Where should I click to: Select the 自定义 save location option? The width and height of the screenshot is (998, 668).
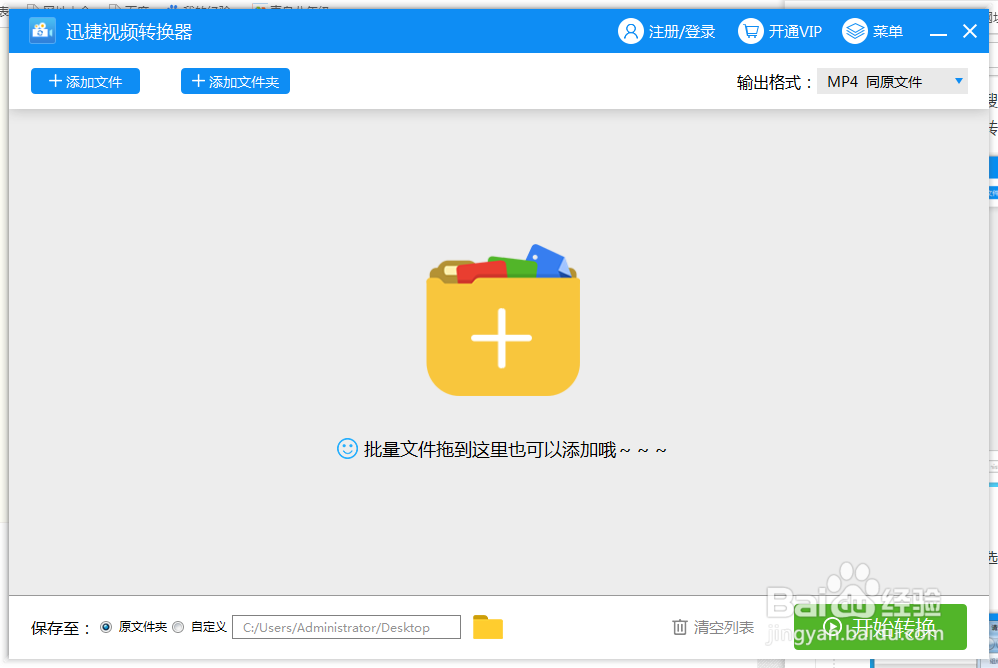coord(178,627)
